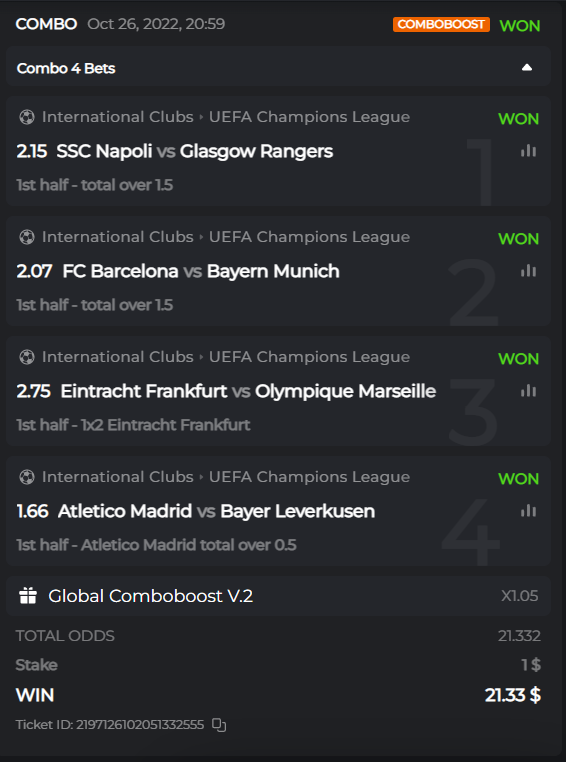The height and width of the screenshot is (762, 566).
Task: Click soccer ball icon in Frankfurt bet row
Action: pos(27,357)
